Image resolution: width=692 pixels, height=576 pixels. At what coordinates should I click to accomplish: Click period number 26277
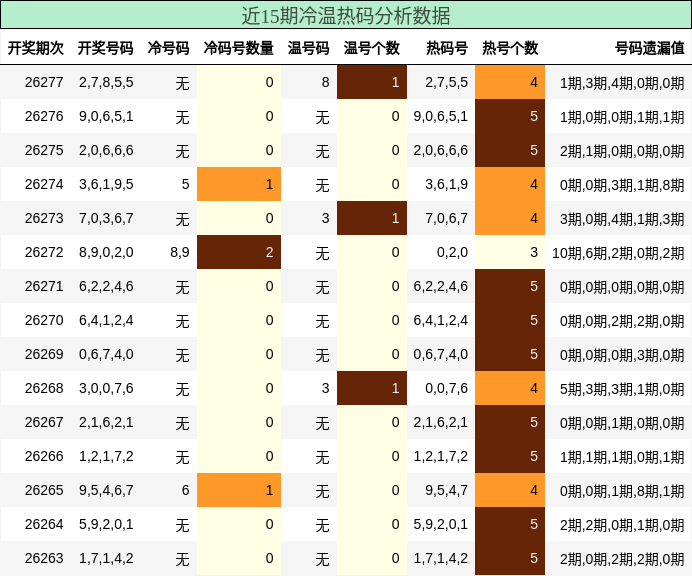(44, 82)
